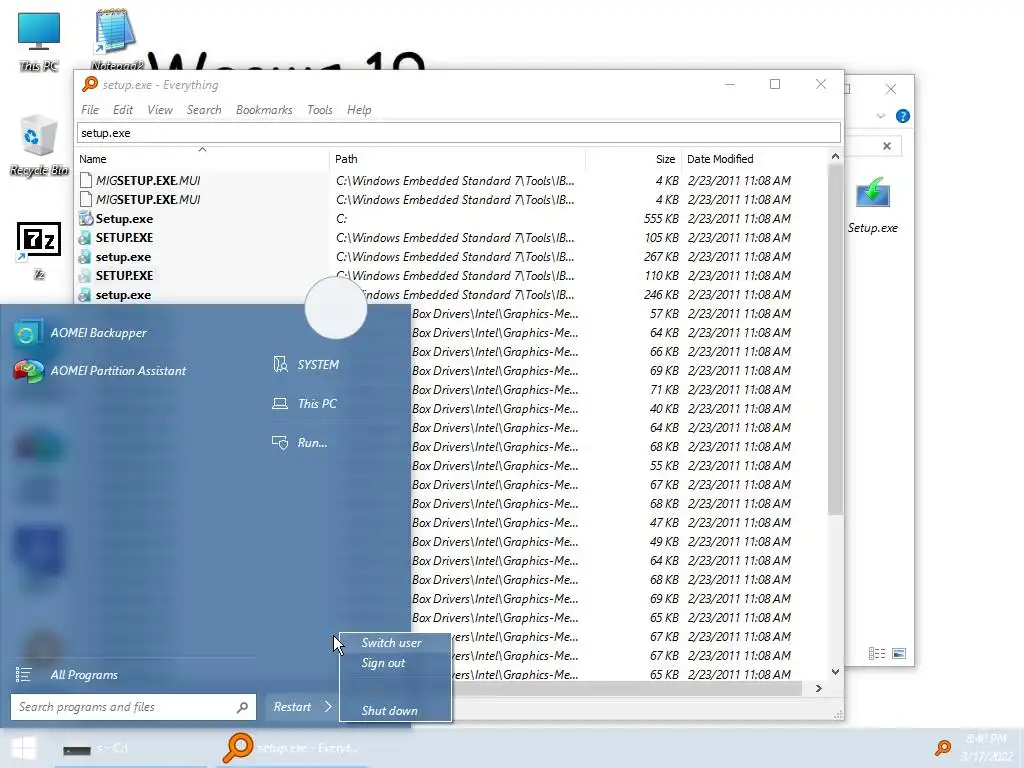The width and height of the screenshot is (1024, 768).
Task: Select the icon of the 110 KB SETUP.EXE
Action: tap(85, 276)
